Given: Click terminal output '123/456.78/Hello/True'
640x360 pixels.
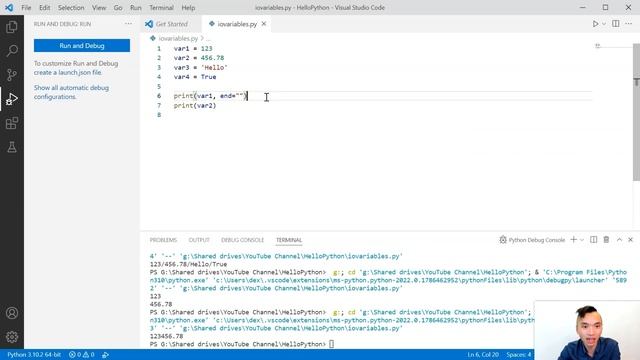Looking at the screenshot, I should 188,264.
